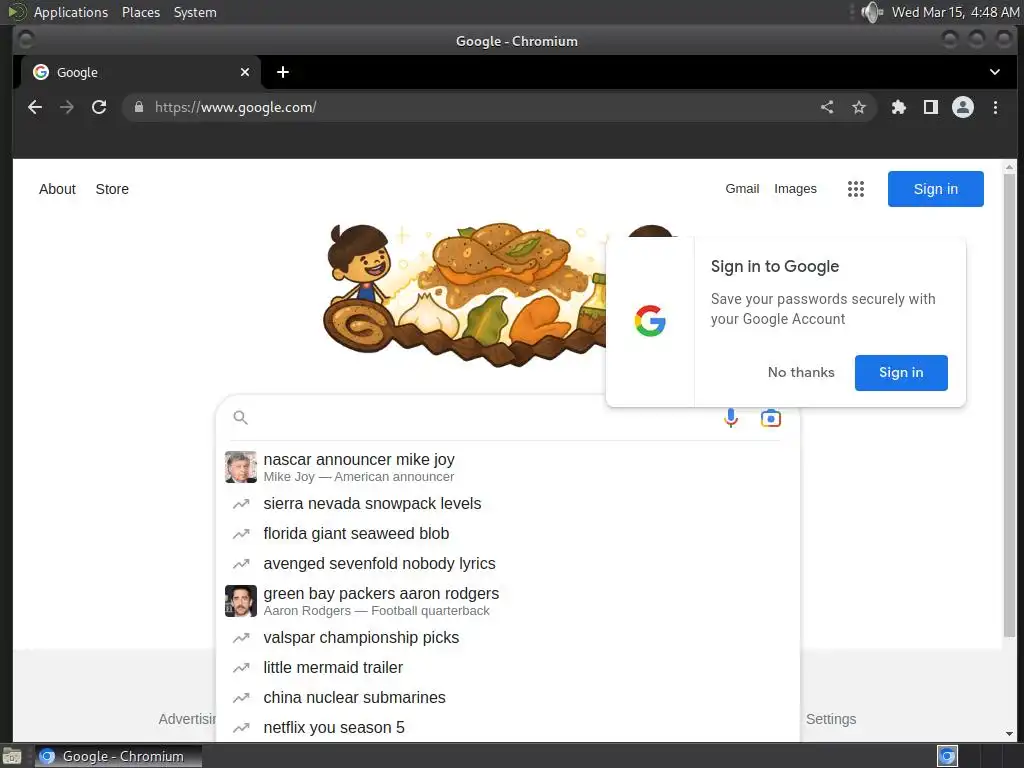
Task: Open the Chromium three-dot menu
Action: 995,107
